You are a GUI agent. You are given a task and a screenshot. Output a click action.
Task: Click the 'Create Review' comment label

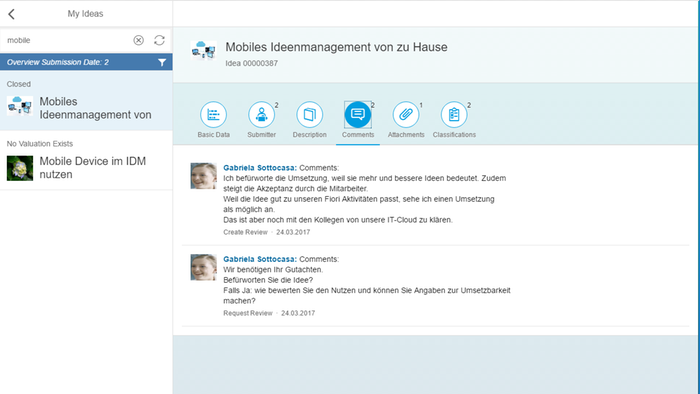pyautogui.click(x=245, y=232)
